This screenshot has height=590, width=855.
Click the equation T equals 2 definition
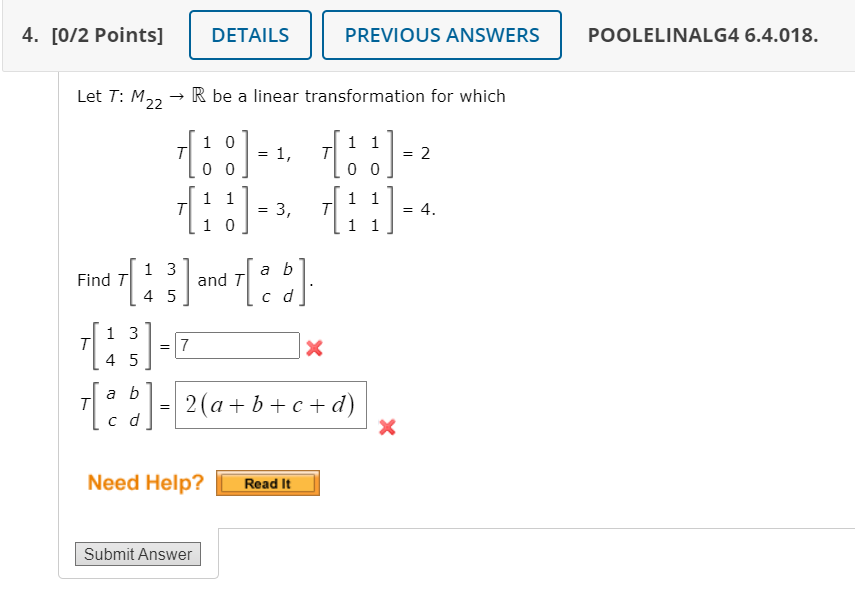point(375,154)
